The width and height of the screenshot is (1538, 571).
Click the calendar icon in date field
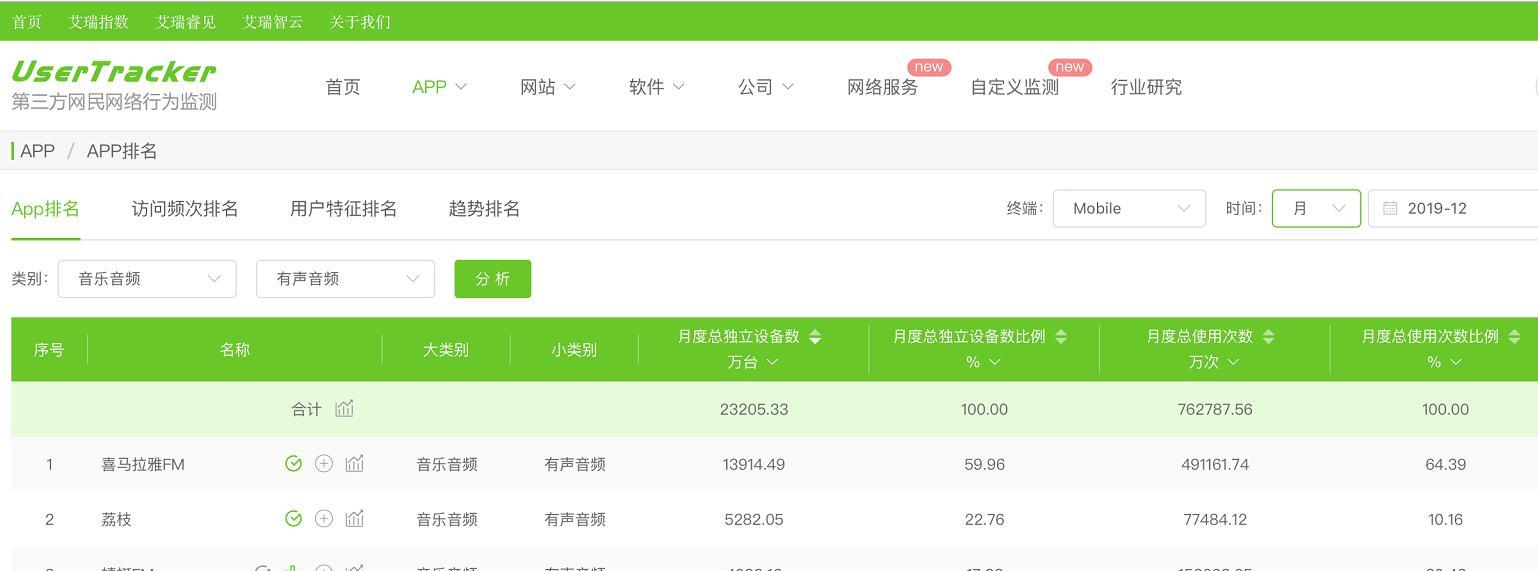[1390, 208]
